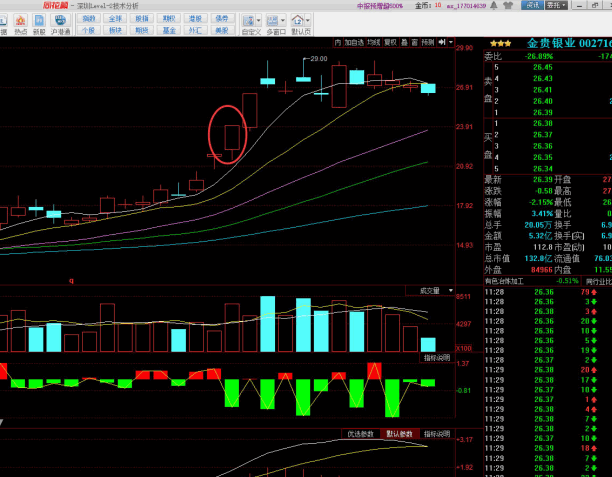Select the 美股 US stocks tab
The width and height of the screenshot is (612, 477).
click(222, 30)
